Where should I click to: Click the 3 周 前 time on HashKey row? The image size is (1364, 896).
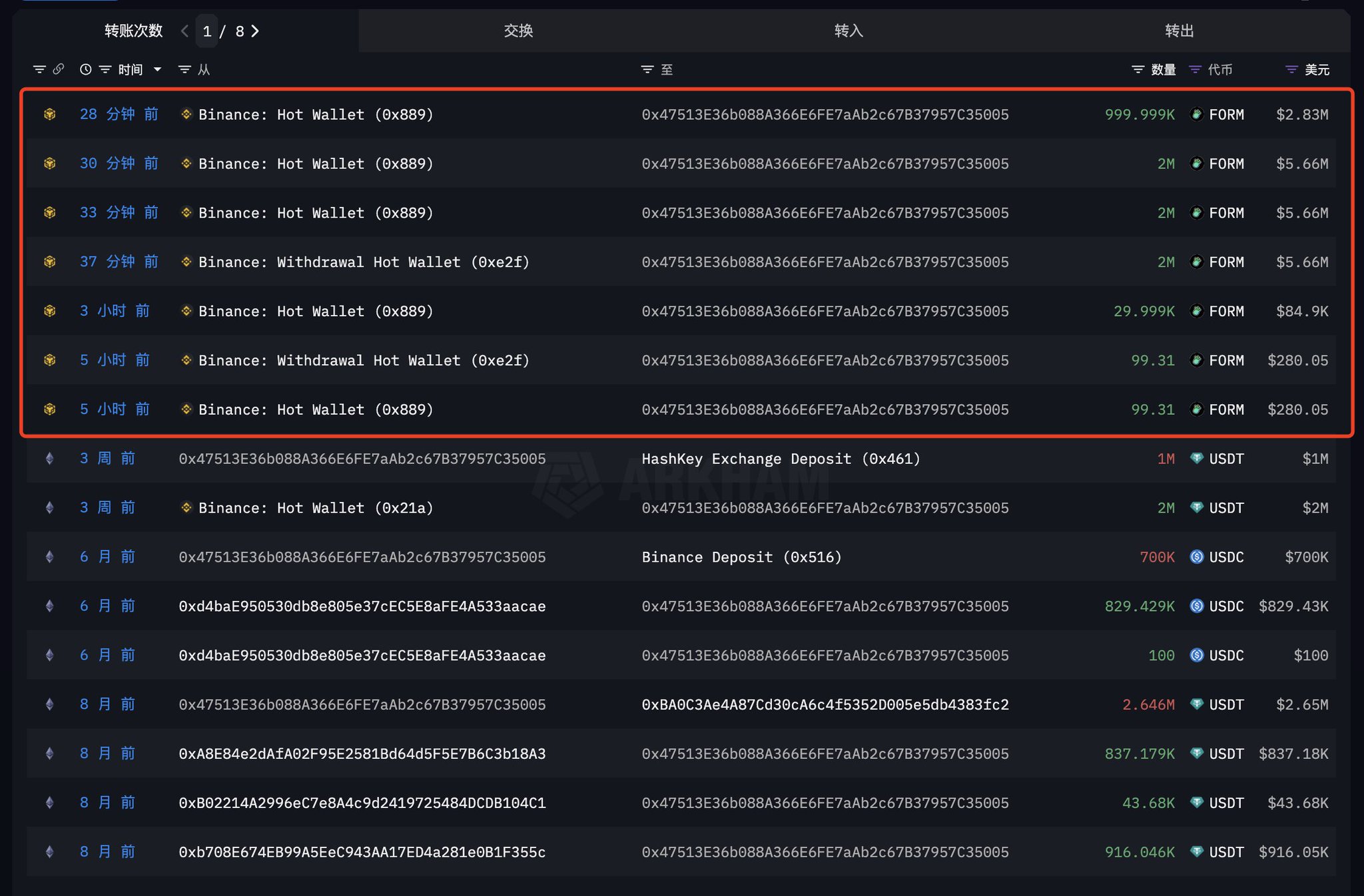click(107, 459)
